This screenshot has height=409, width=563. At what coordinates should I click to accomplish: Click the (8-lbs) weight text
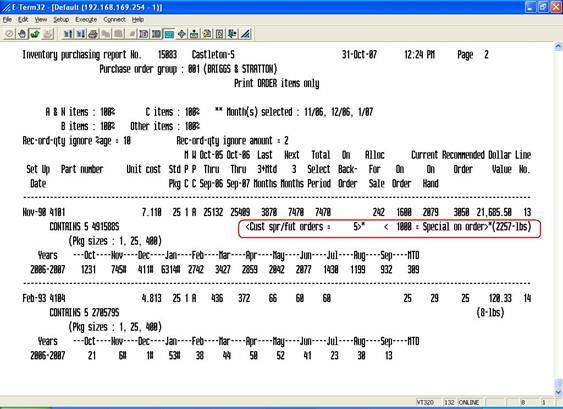pyautogui.click(x=490, y=312)
